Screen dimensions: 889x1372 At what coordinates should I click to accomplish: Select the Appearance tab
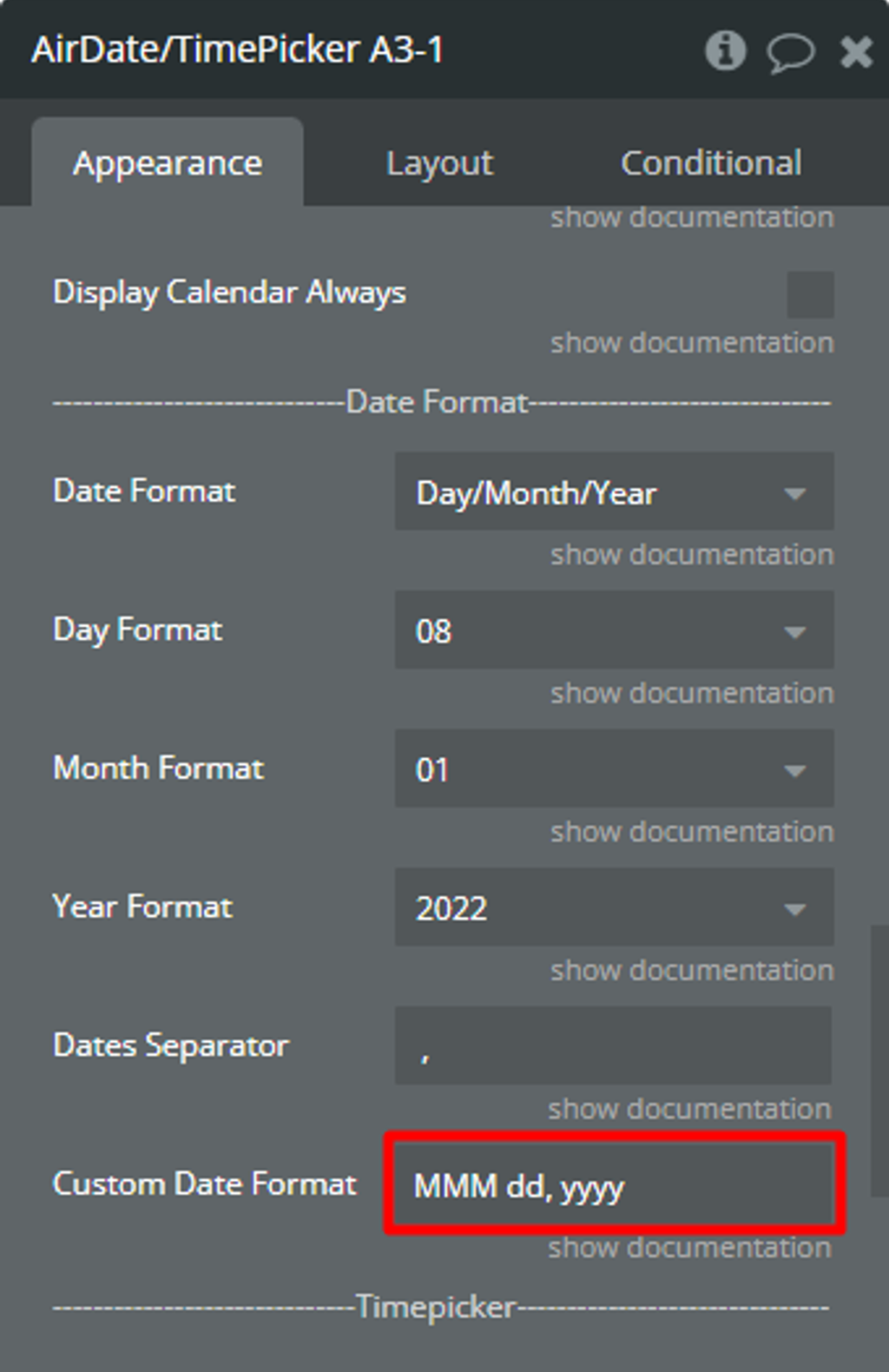[x=168, y=162]
